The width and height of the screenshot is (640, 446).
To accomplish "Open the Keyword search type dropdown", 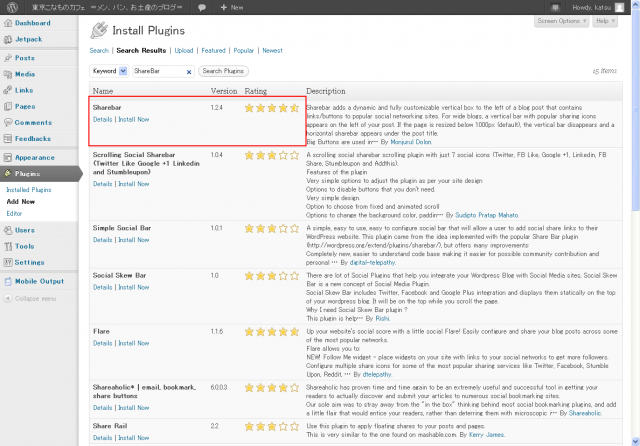I will (109, 71).
